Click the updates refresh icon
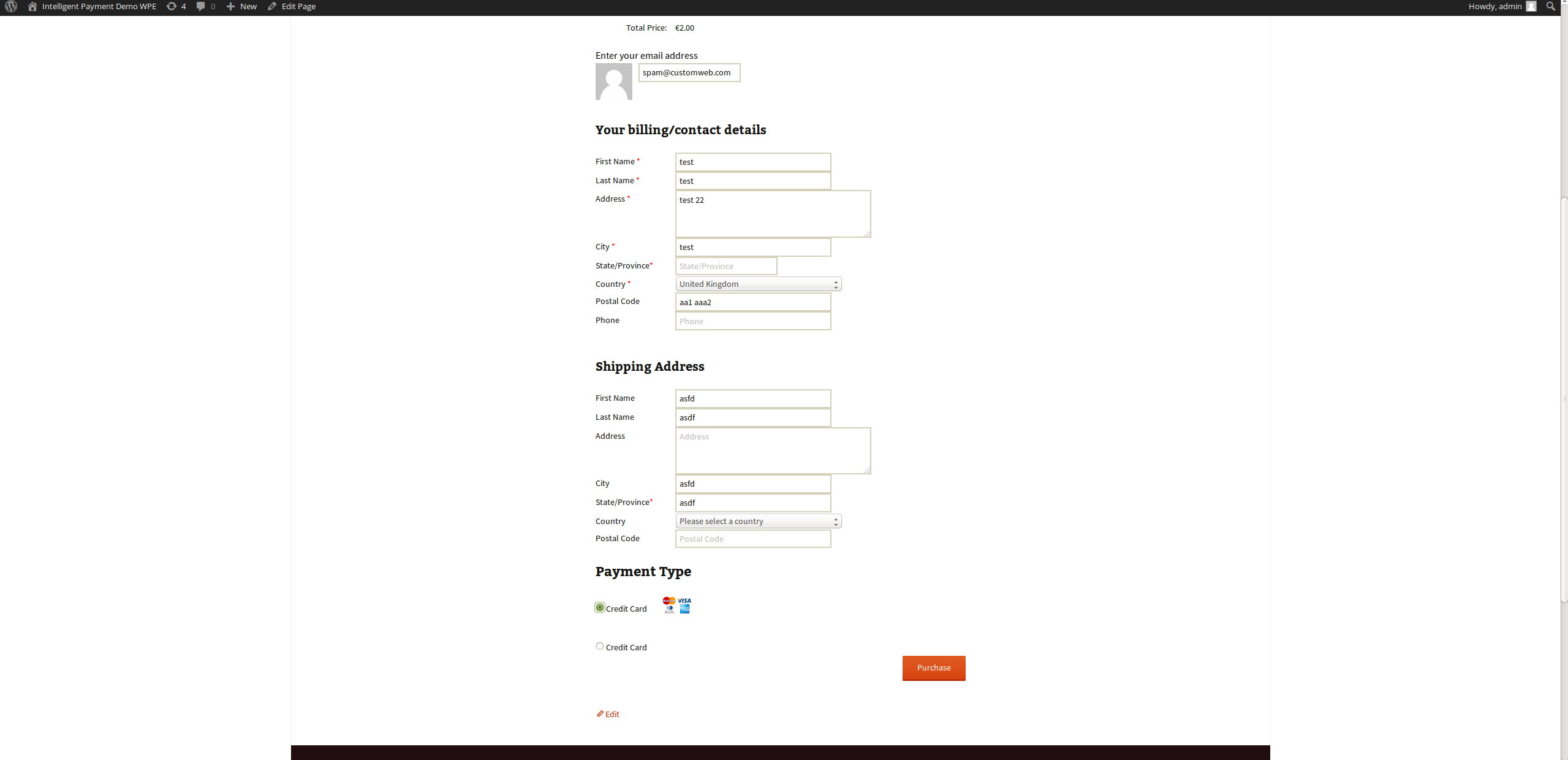The width and height of the screenshot is (1568, 760). 172,7
